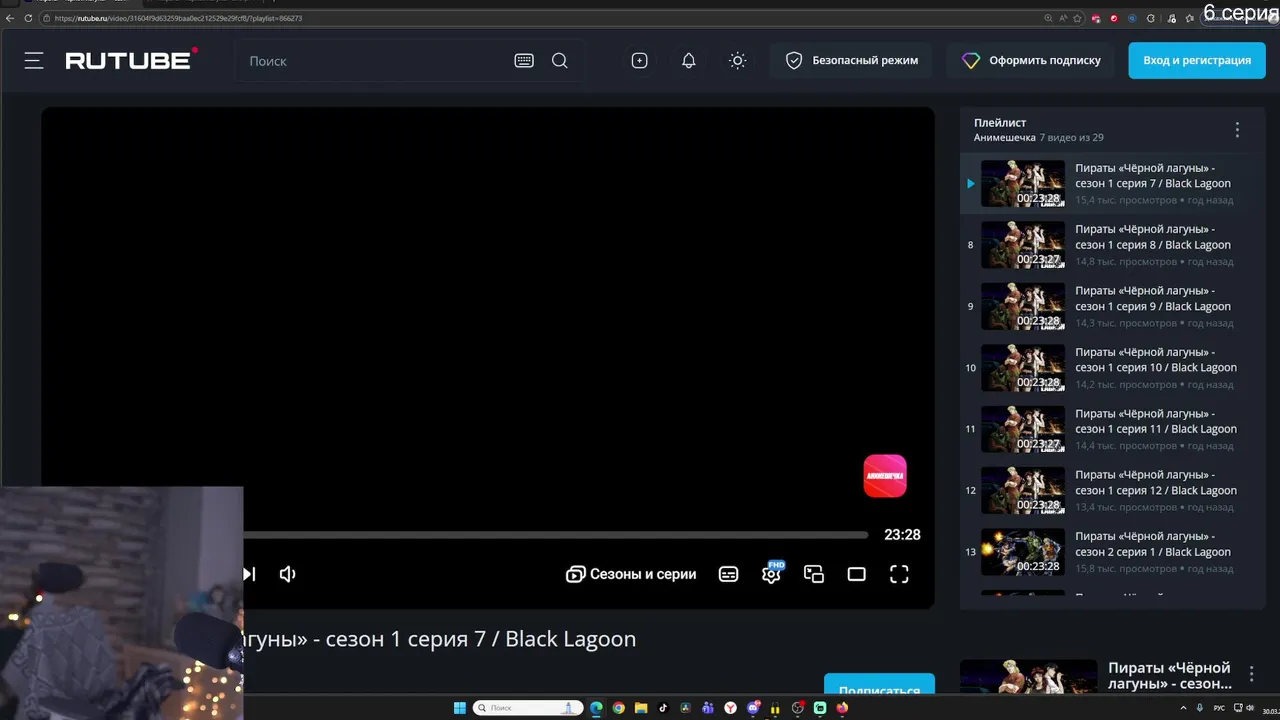Open playlist video сезон 1 серия 9

tap(1112, 306)
